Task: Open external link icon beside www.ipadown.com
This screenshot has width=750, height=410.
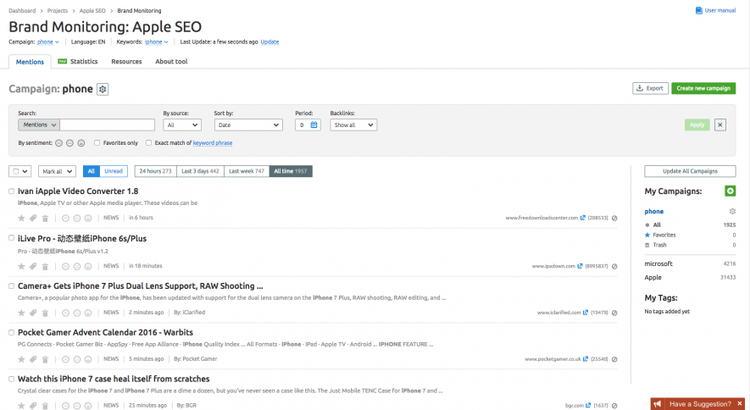Action: (580, 266)
